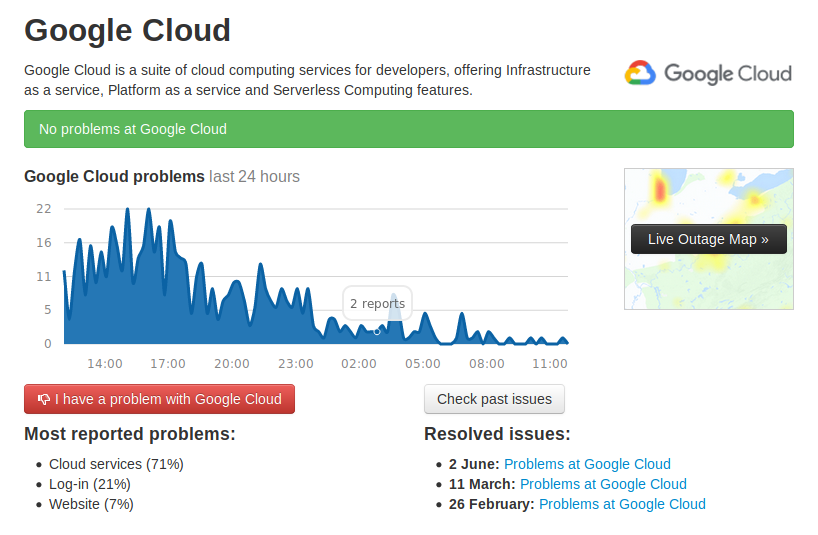Click the '23:00' time axis label
This screenshot has width=818, height=535.
295,364
